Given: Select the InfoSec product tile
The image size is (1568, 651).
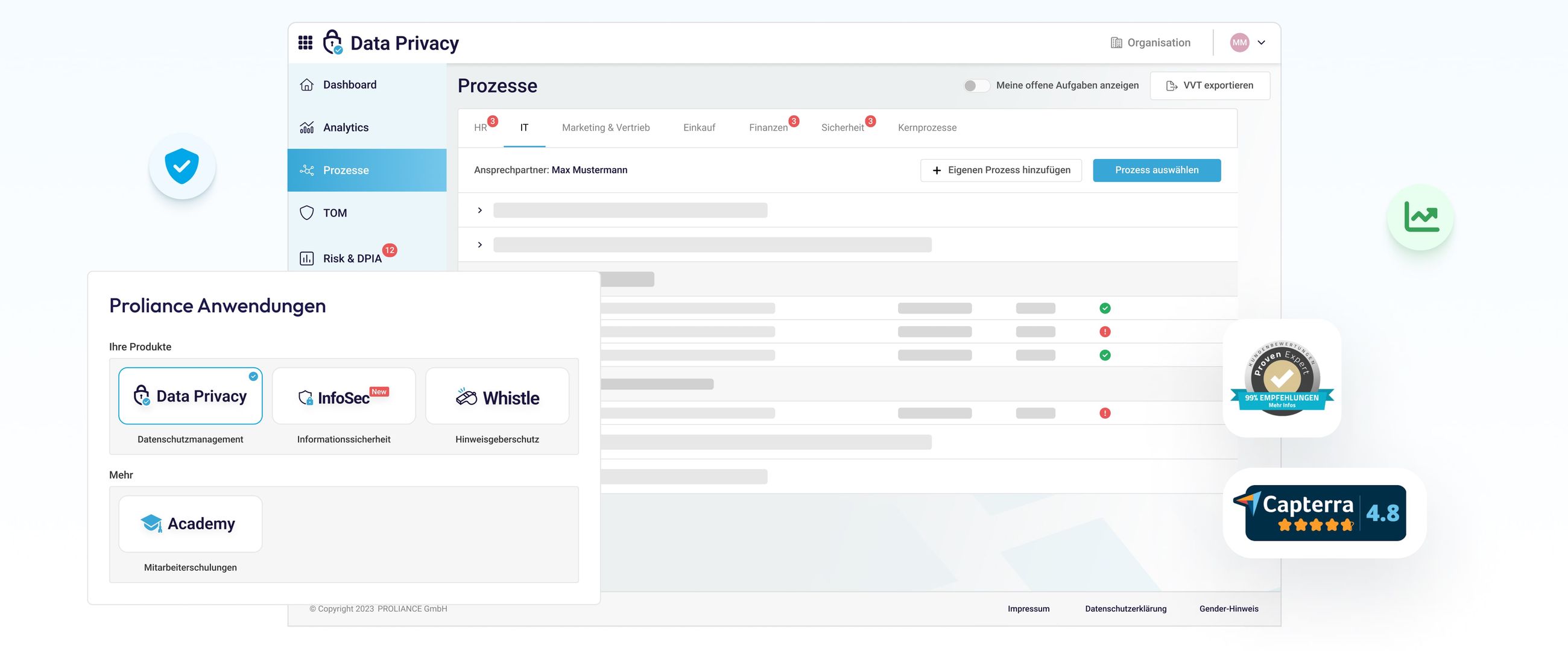Looking at the screenshot, I should [343, 396].
